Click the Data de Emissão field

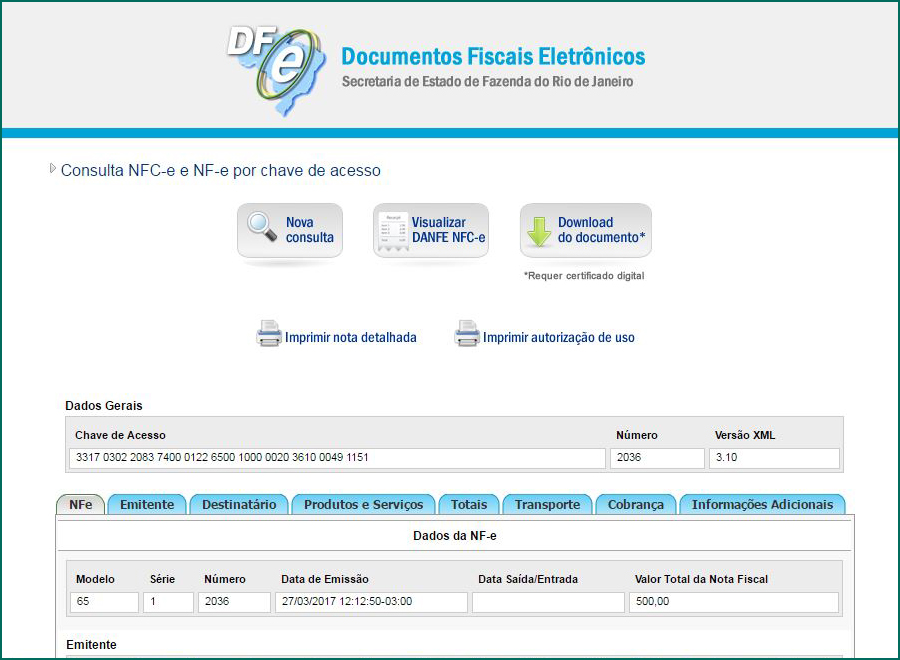click(371, 602)
